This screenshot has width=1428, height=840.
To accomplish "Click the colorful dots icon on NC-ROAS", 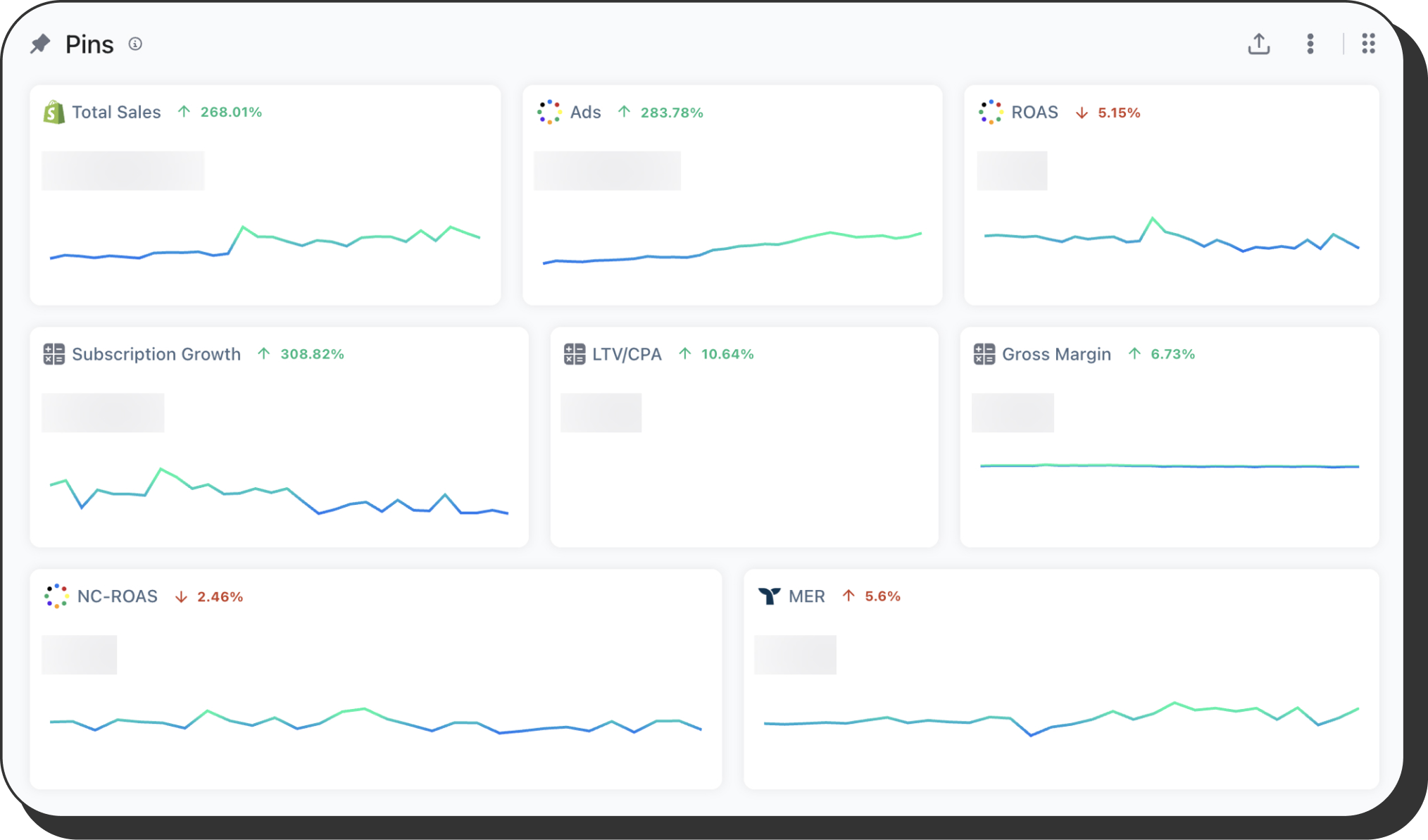I will (x=56, y=596).
